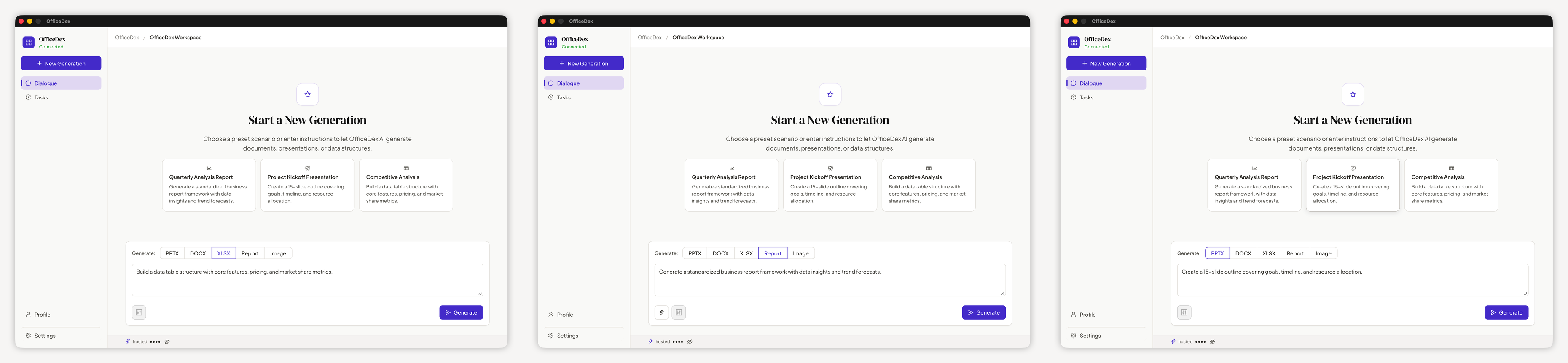Switch to Report format in the right window
This screenshot has width=1568, height=363.
click(x=1295, y=253)
